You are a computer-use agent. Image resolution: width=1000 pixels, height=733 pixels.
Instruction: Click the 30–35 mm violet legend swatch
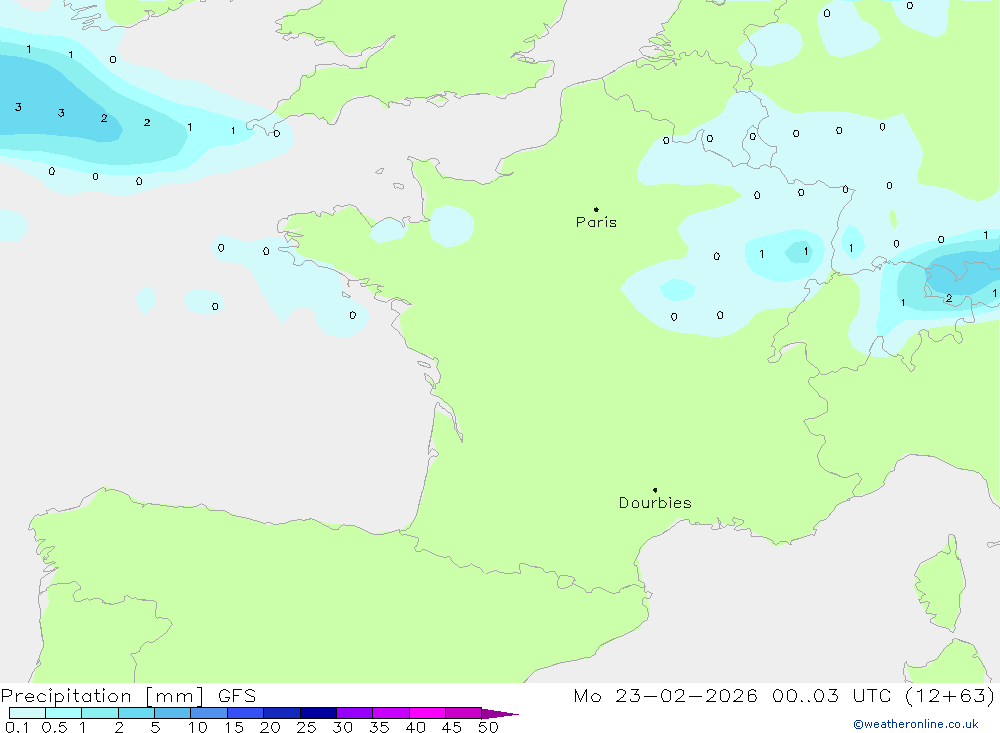point(355,713)
